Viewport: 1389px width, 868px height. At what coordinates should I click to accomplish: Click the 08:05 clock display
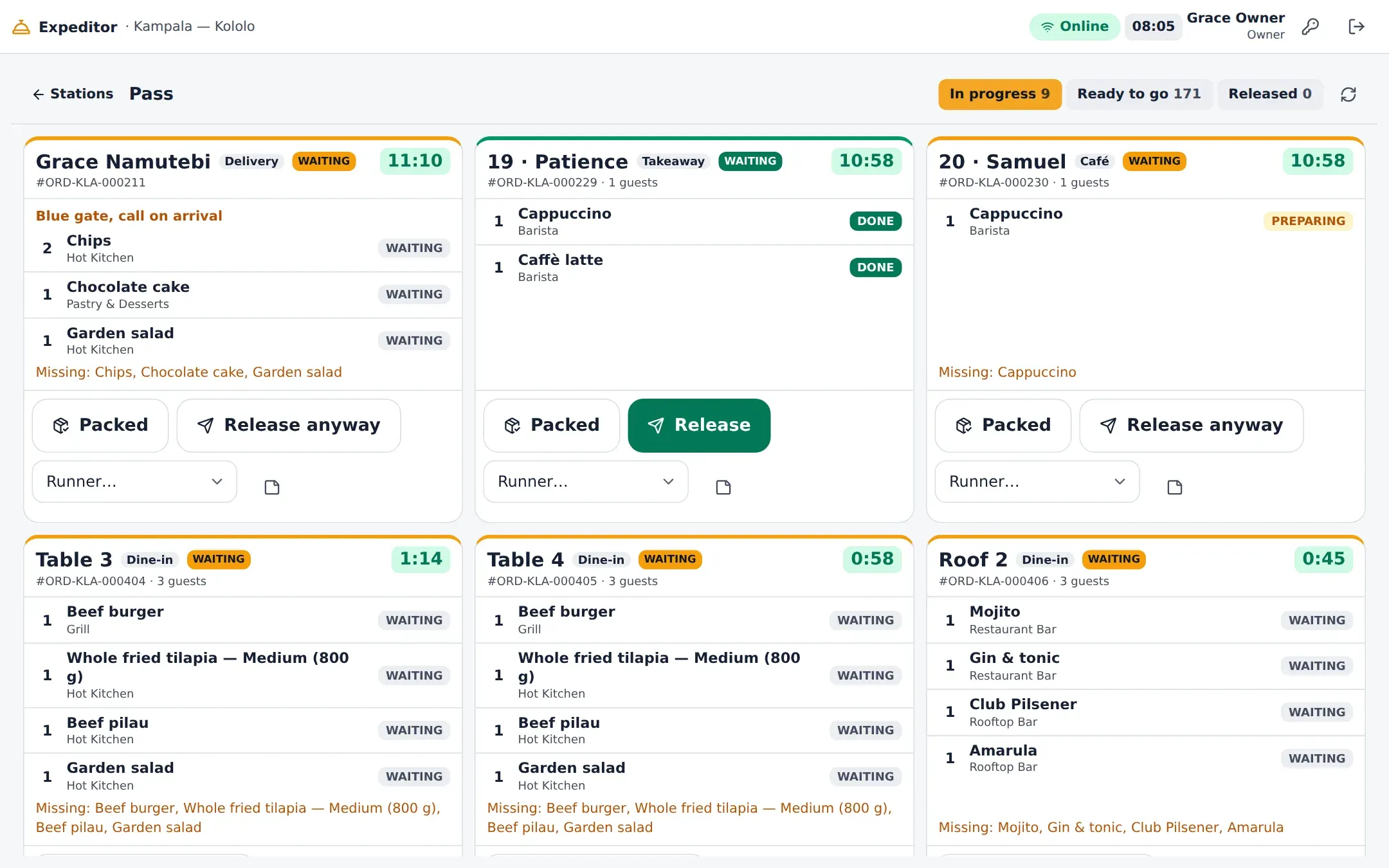(x=1153, y=26)
